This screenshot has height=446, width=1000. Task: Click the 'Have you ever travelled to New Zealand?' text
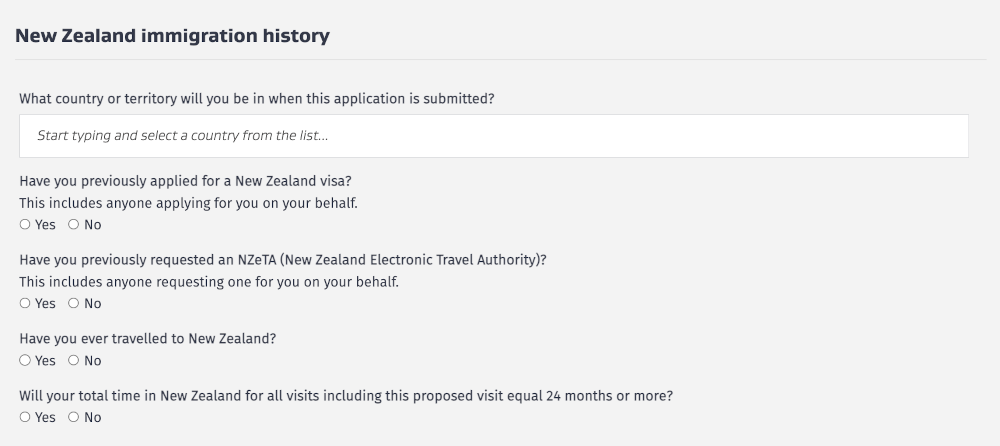[147, 338]
